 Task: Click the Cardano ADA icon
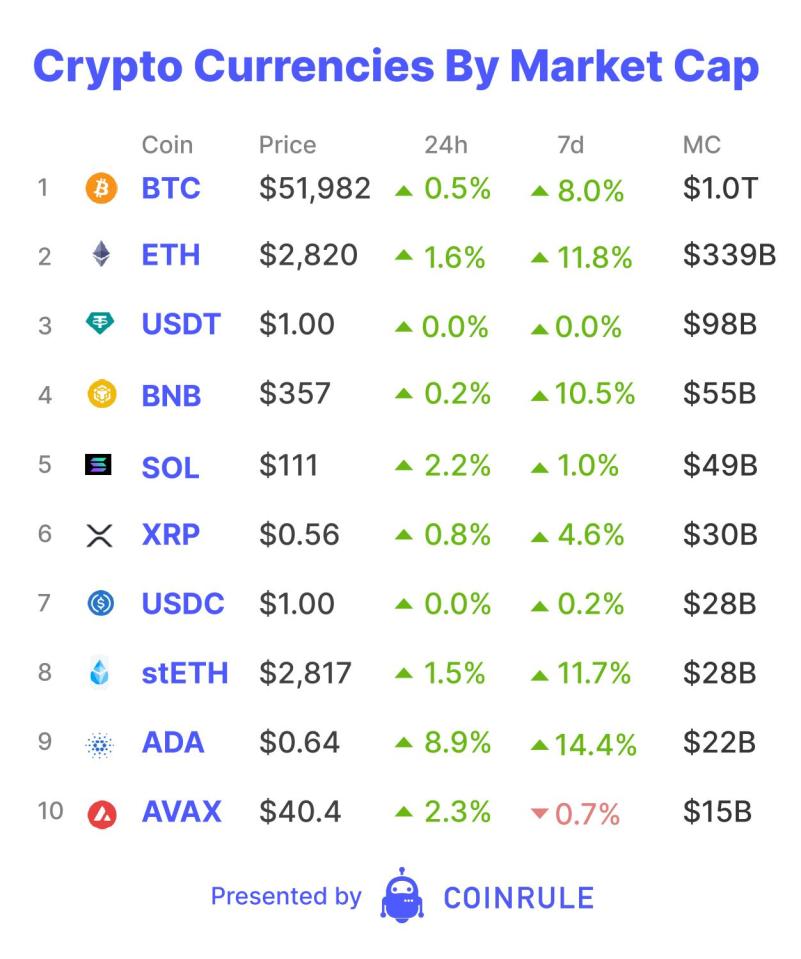pyautogui.click(x=101, y=743)
